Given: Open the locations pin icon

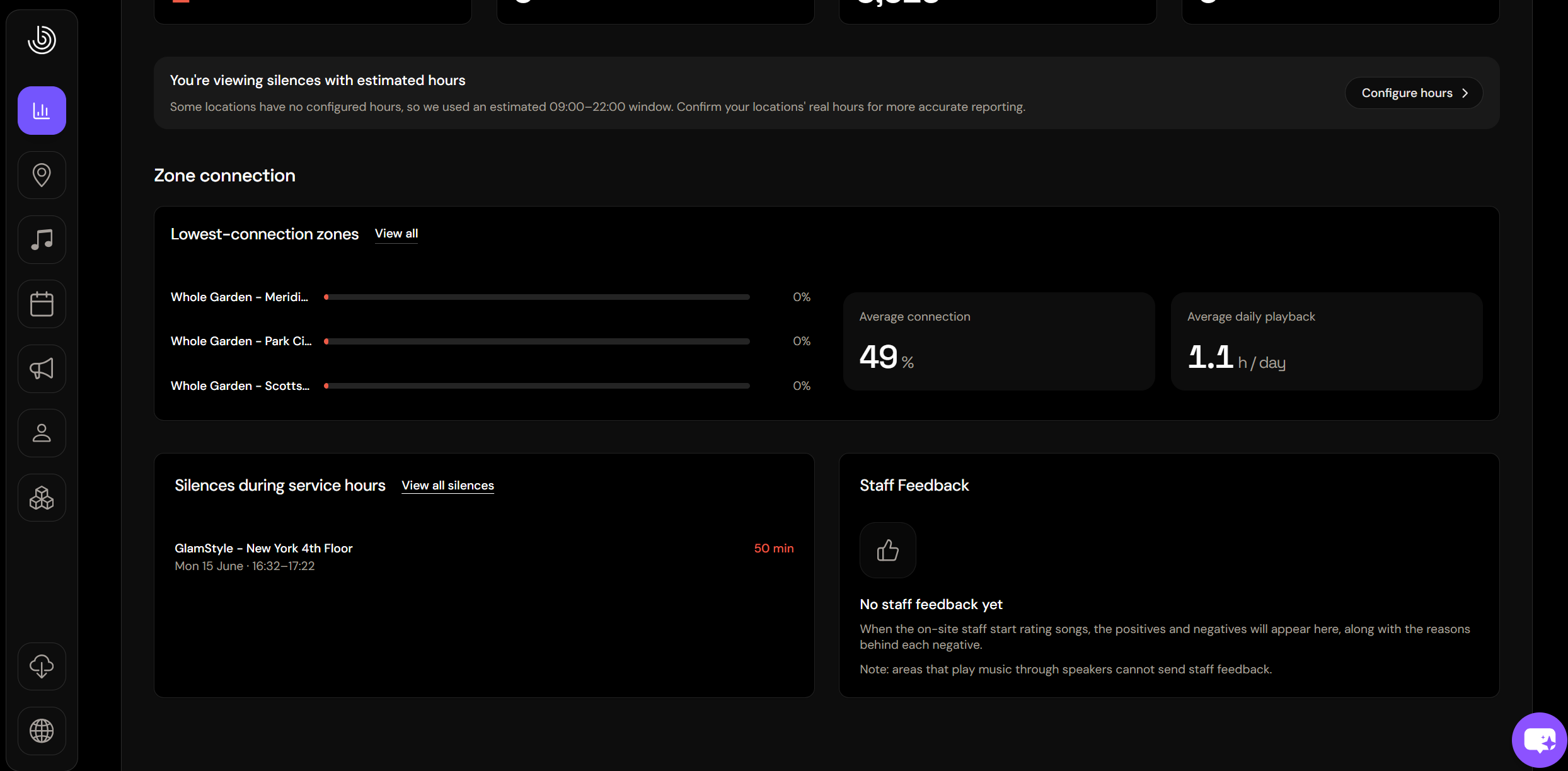Looking at the screenshot, I should (42, 175).
